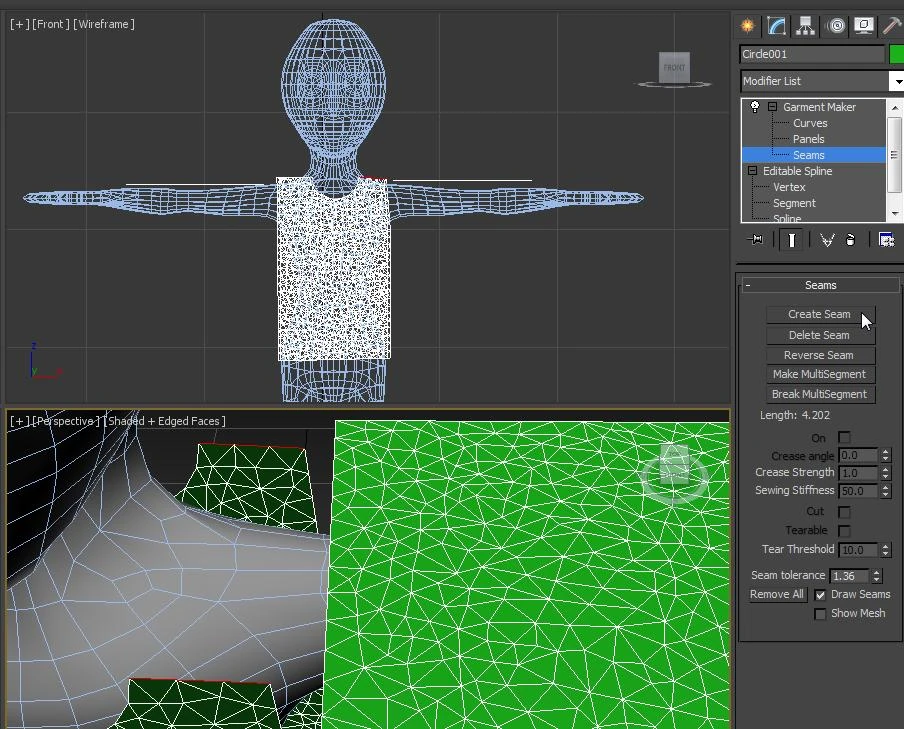Viewport: 904px width, 729px height.
Task: Open the Wireframe viewport shading menu
Action: point(105,24)
